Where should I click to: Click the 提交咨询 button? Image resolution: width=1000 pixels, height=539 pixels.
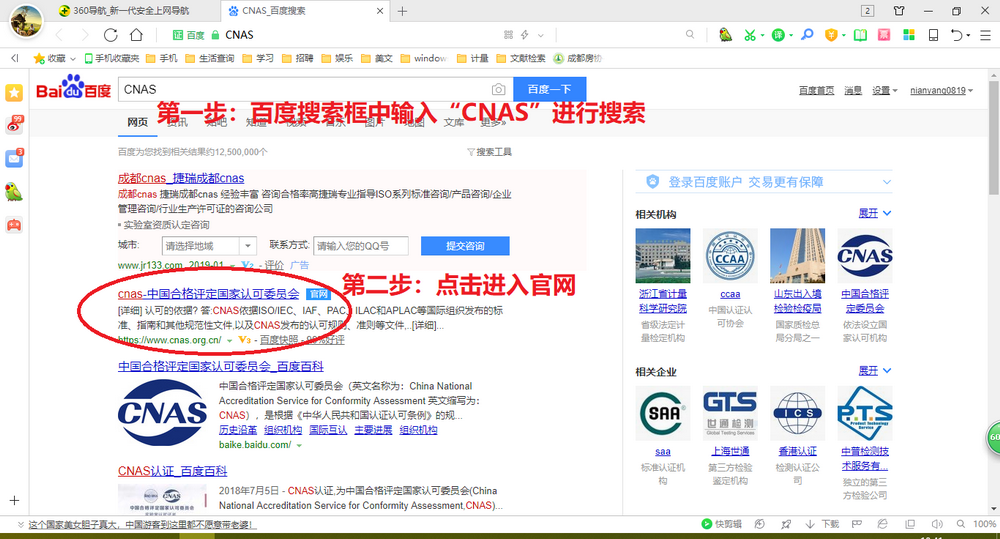pyautogui.click(x=465, y=246)
